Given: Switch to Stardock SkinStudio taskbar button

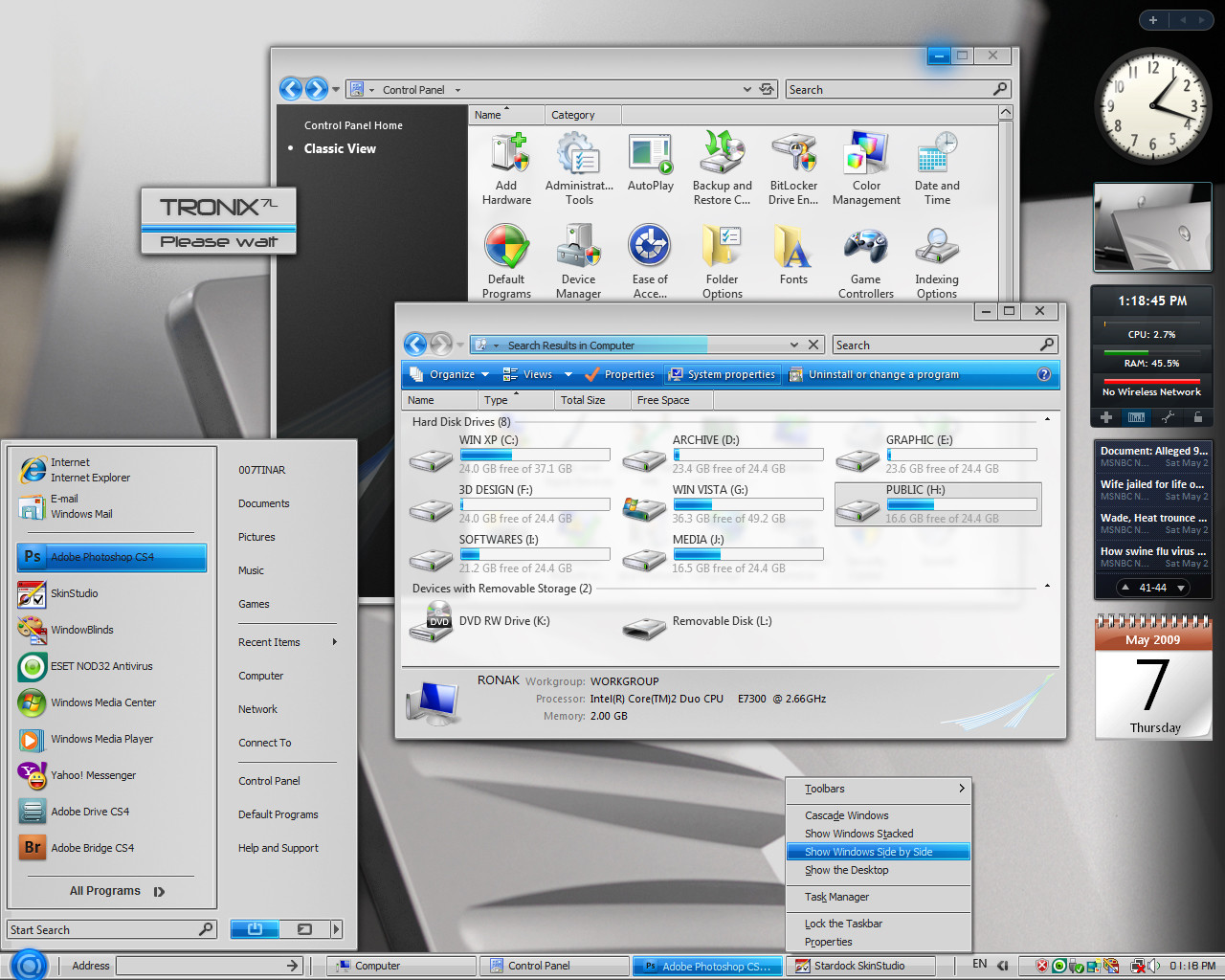Looking at the screenshot, I should click(858, 966).
